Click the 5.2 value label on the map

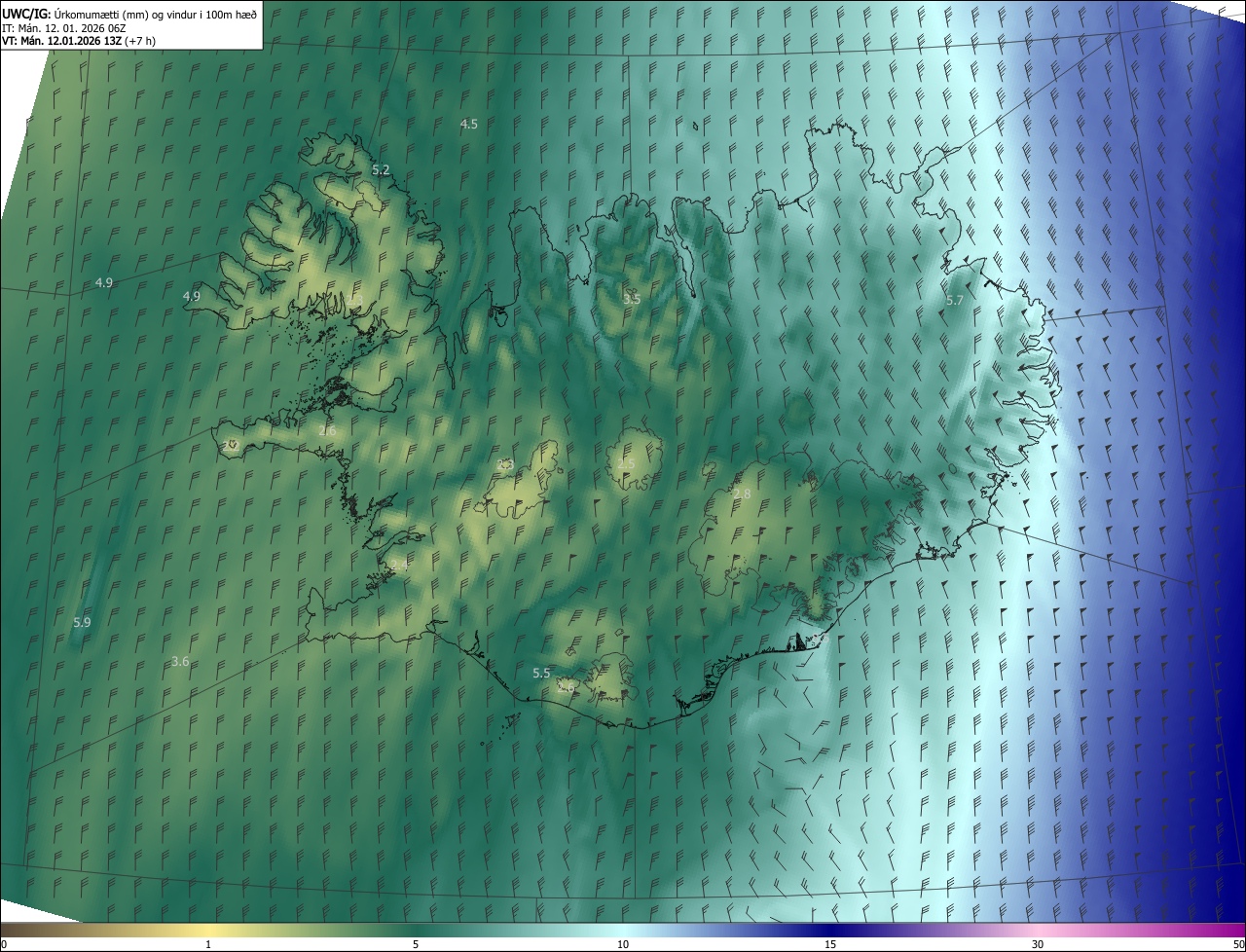381,169
